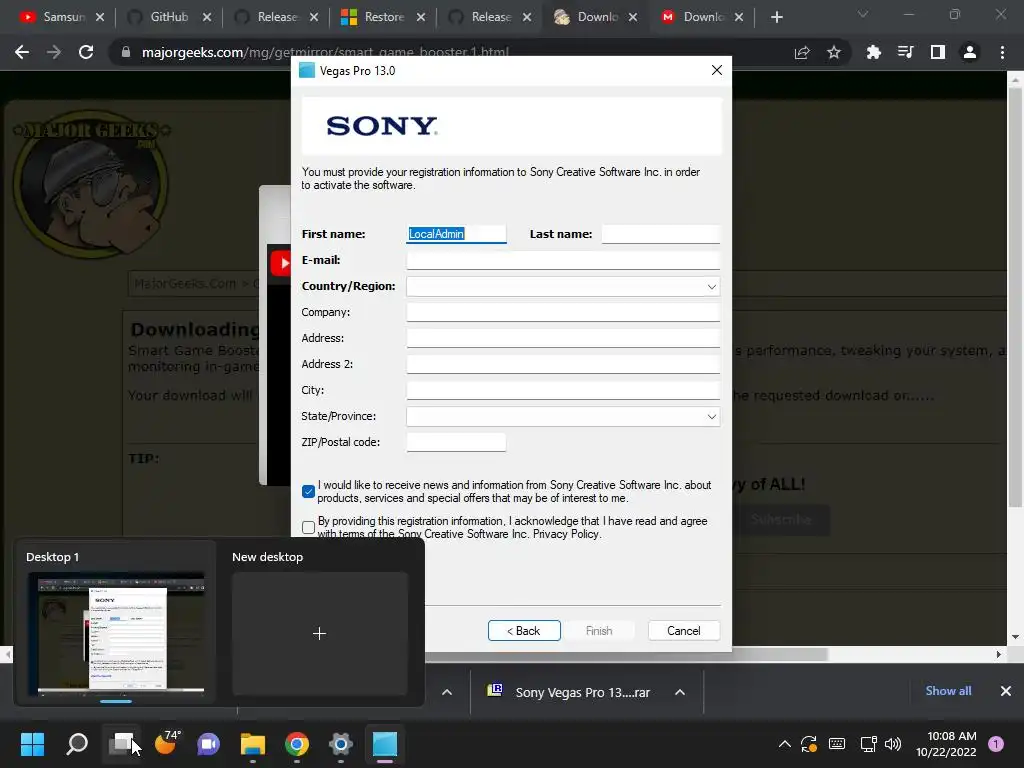The image size is (1024, 768).
Task: Switch to Google Chrome on the taskbar
Action: tap(296, 744)
